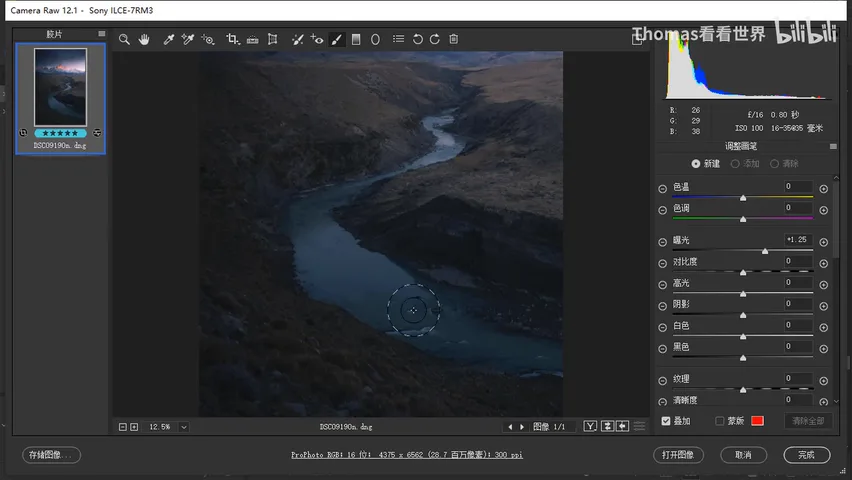852x480 pixels.
Task: Select the Hand tool
Action: point(144,39)
